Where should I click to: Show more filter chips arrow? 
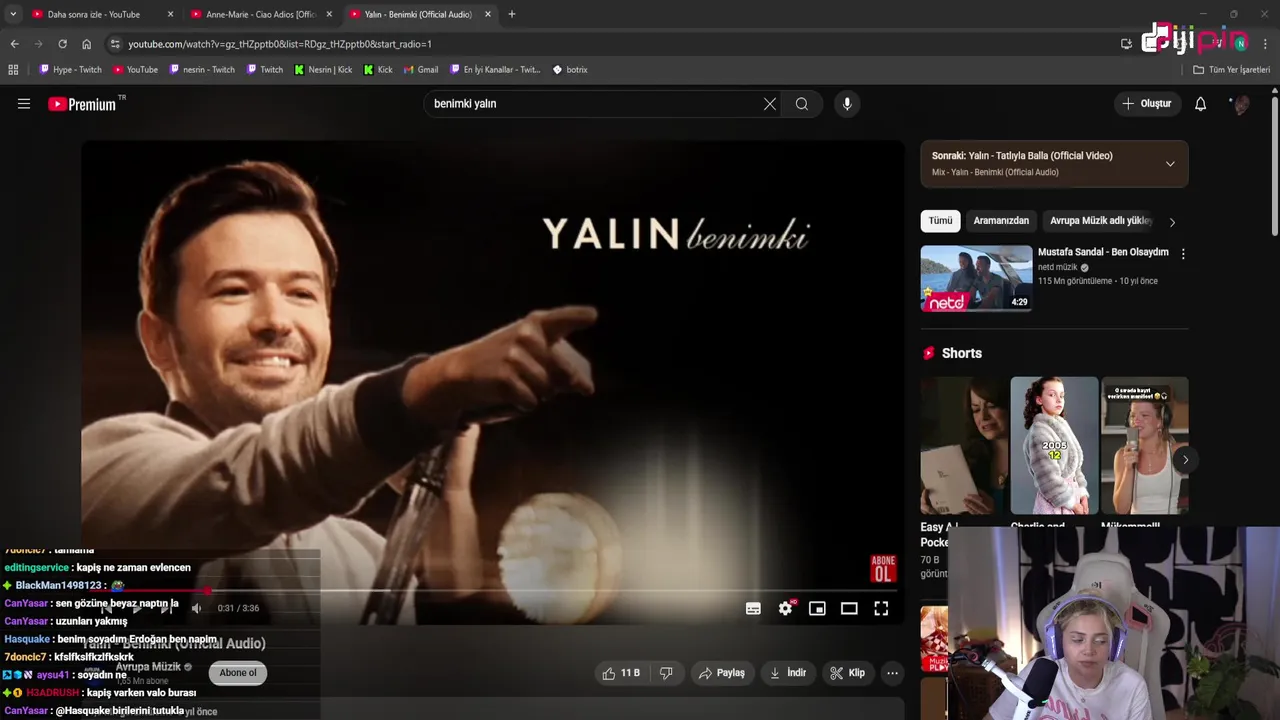tap(1172, 222)
